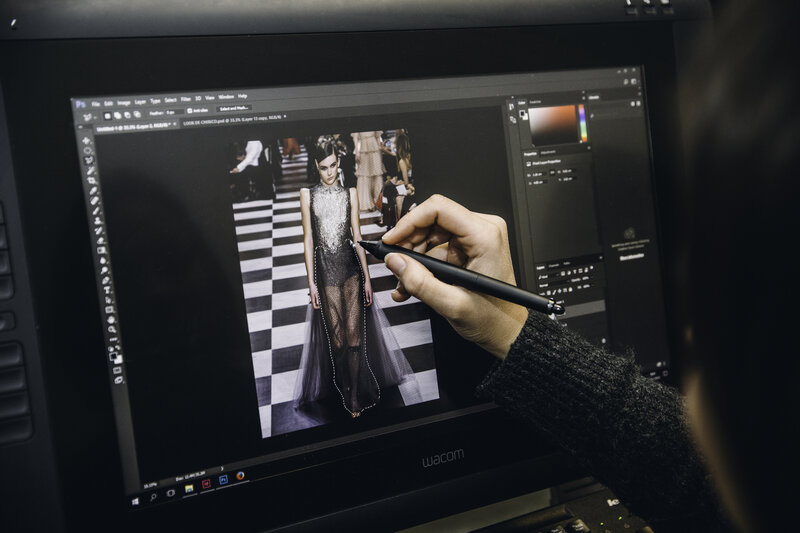Expand the status bar info arrow
The width and height of the screenshot is (800, 533).
222,468
